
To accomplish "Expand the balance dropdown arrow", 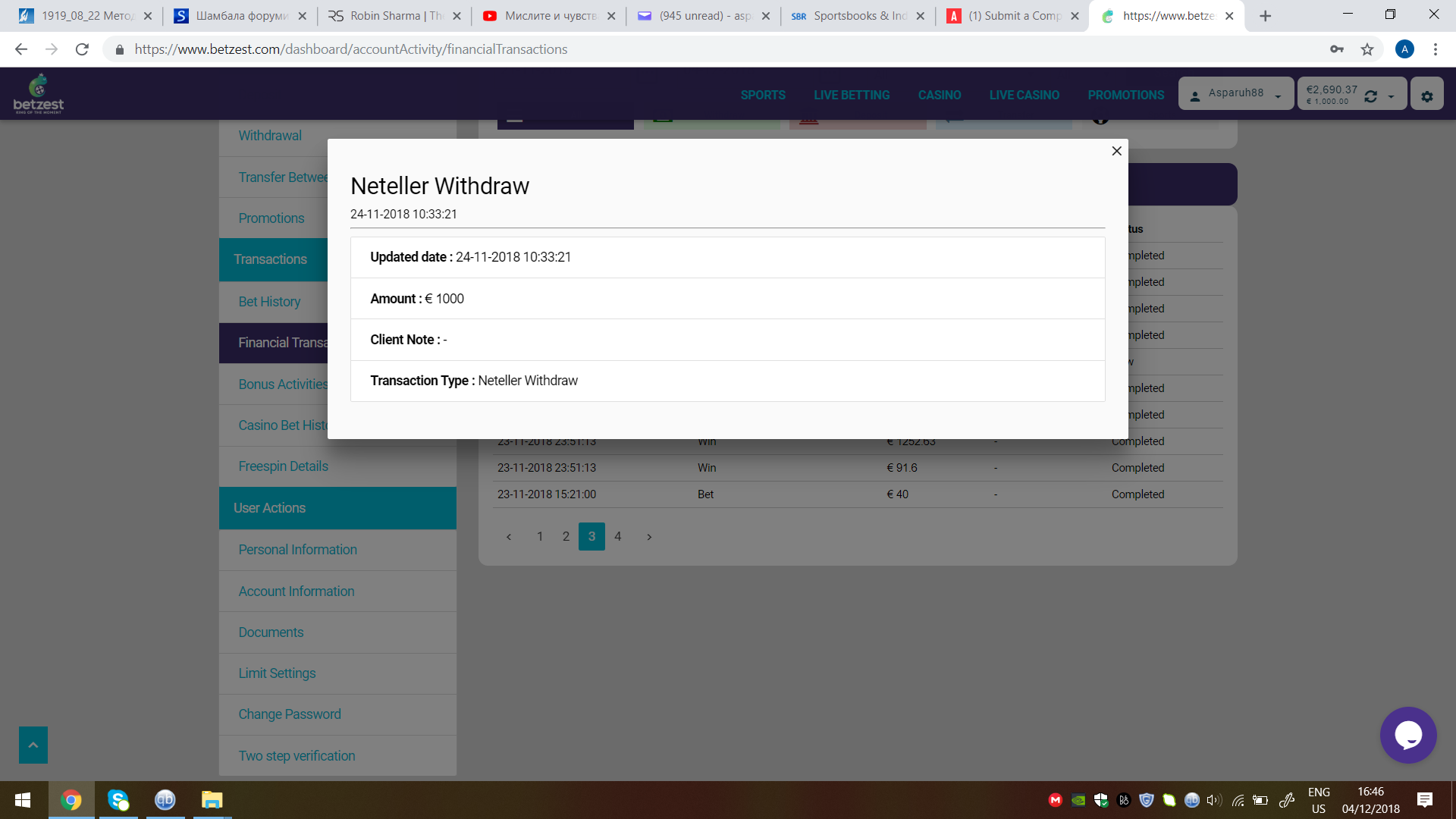I will [x=1391, y=96].
